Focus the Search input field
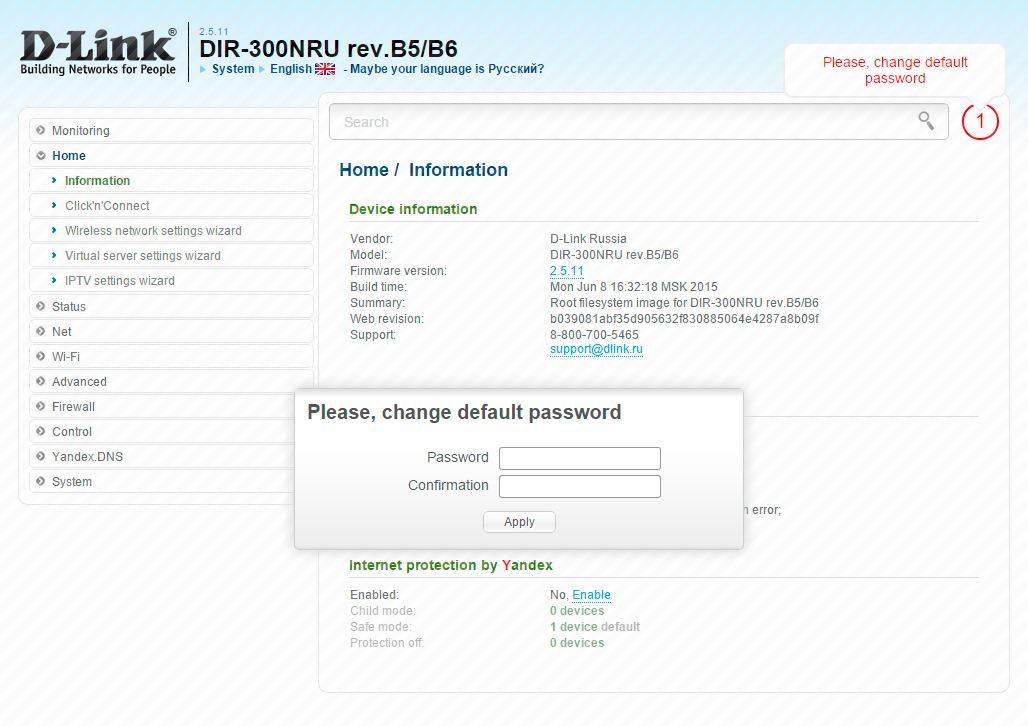 point(639,121)
